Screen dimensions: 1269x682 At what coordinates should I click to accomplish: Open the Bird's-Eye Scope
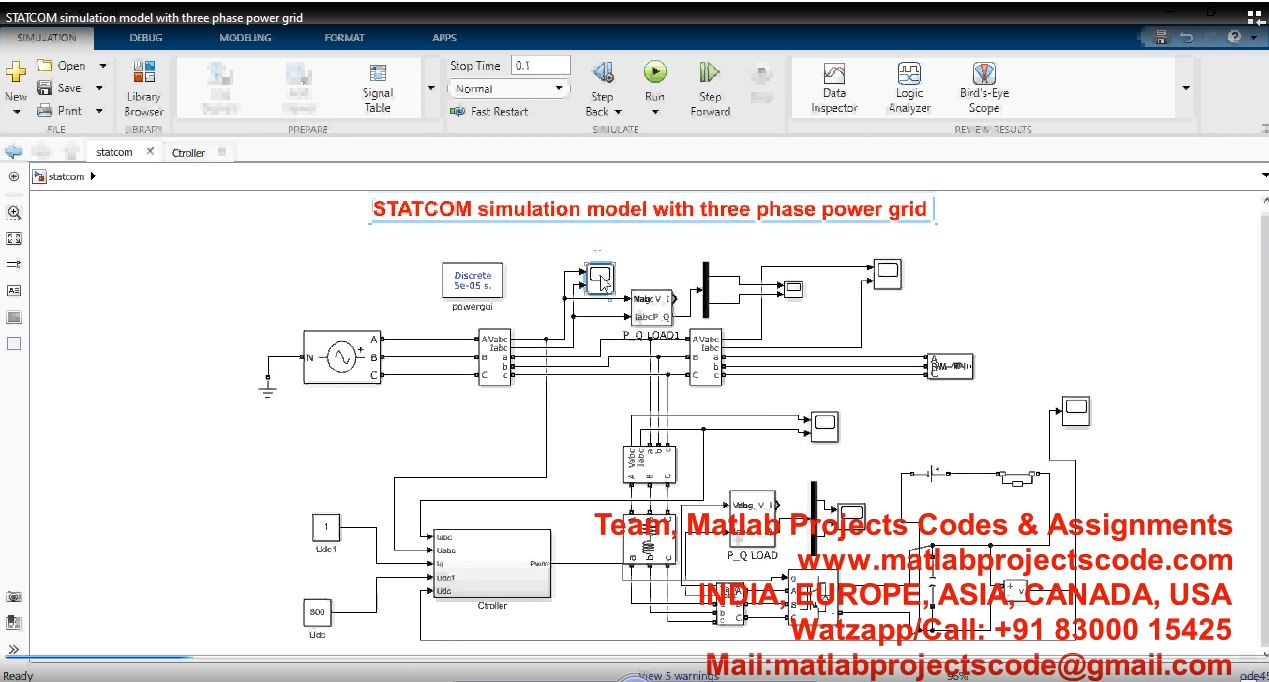[x=984, y=88]
